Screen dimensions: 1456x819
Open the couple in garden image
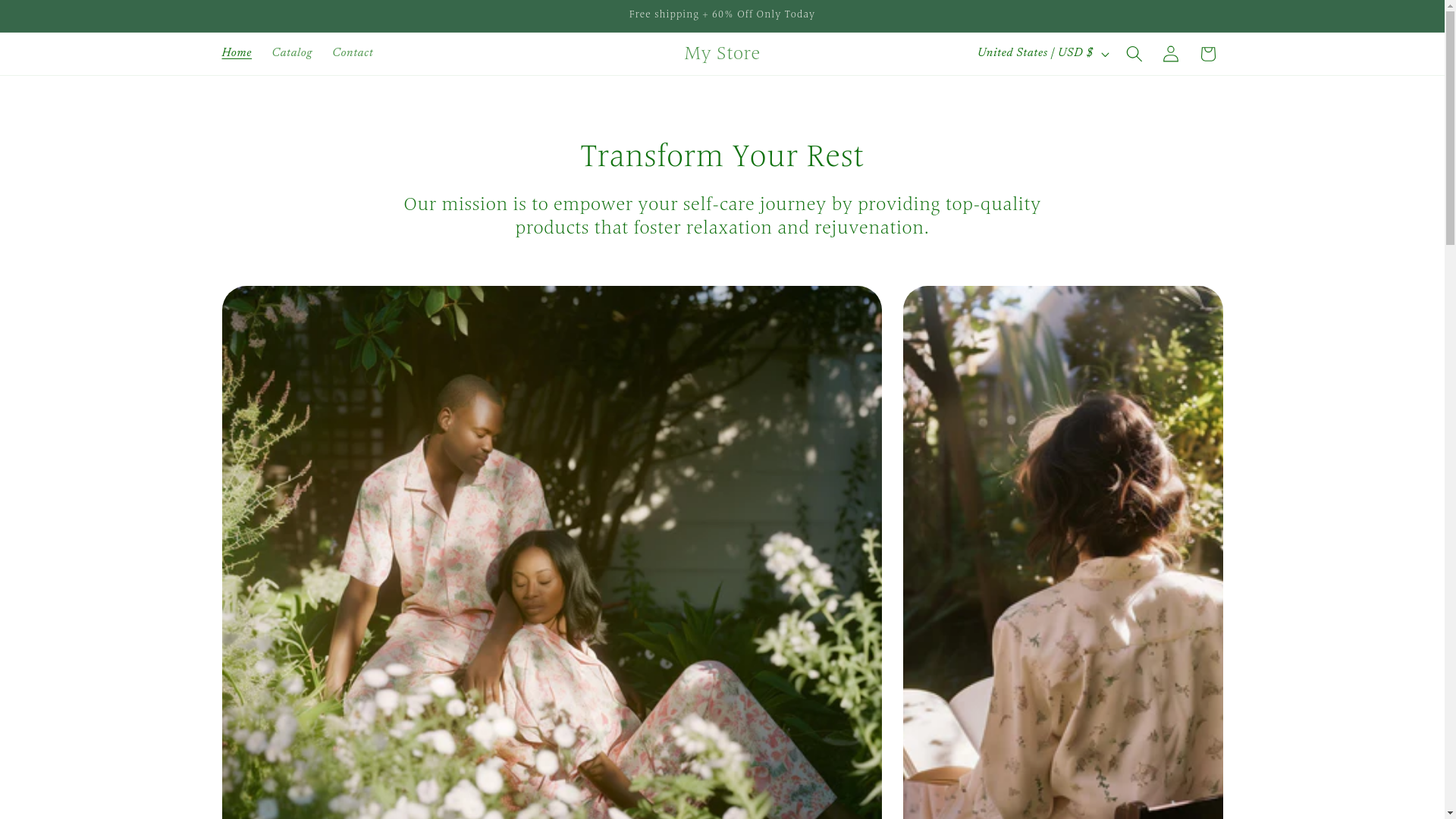[x=551, y=552]
